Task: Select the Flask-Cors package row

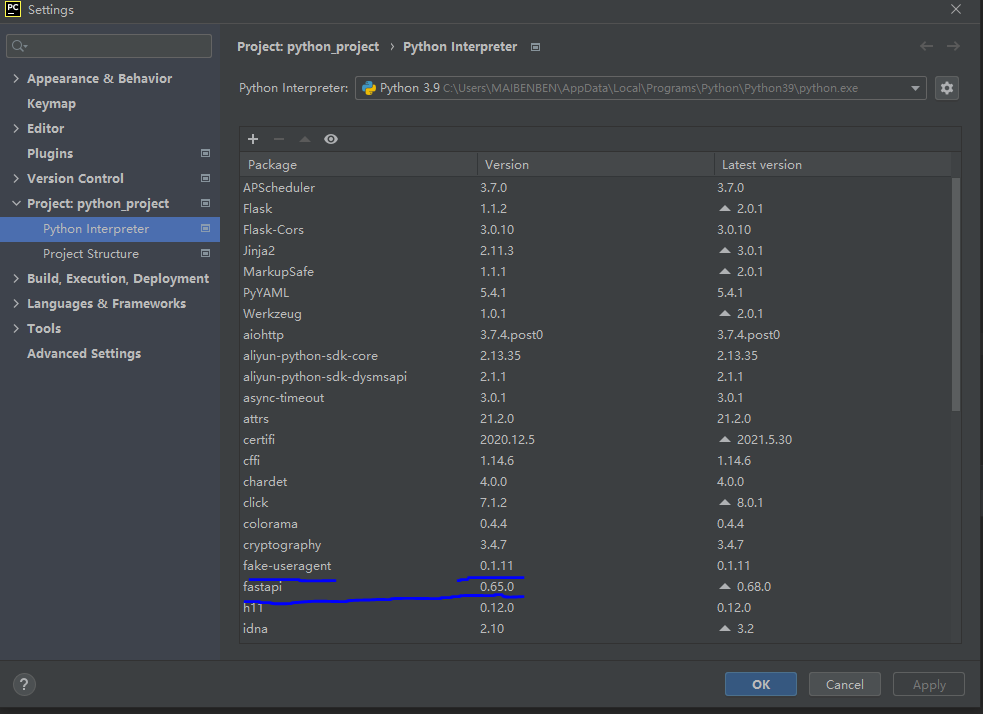Action: pos(596,229)
